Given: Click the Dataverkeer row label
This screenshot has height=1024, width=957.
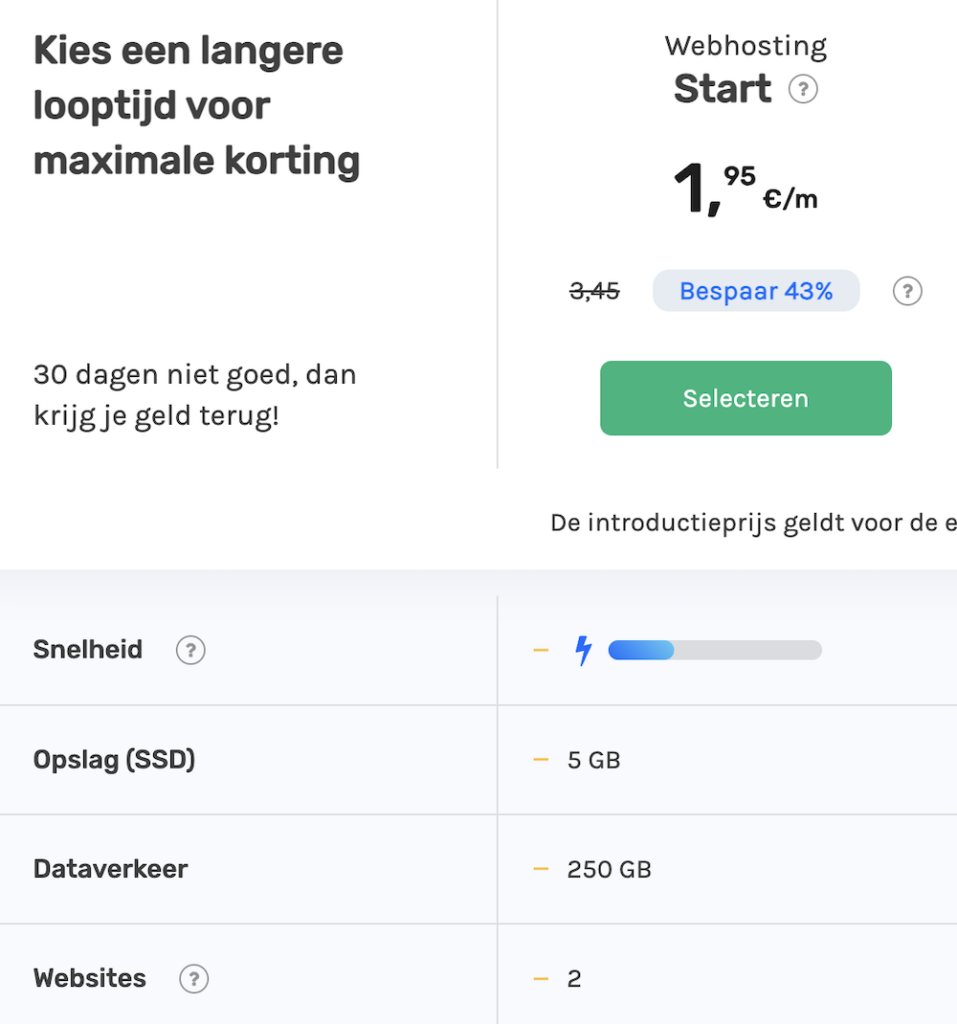Looking at the screenshot, I should click(110, 869).
